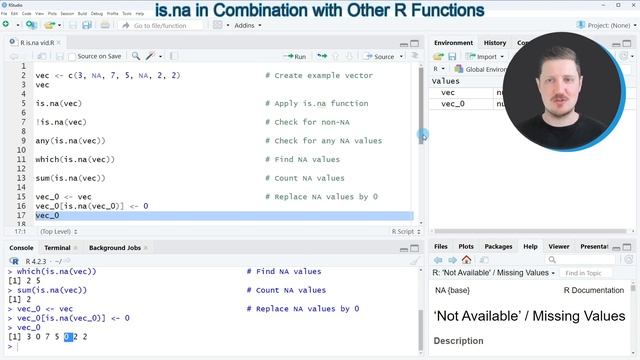Enable the Source on Save checkbox
Viewport: 640px width, 360px height.
point(72,57)
